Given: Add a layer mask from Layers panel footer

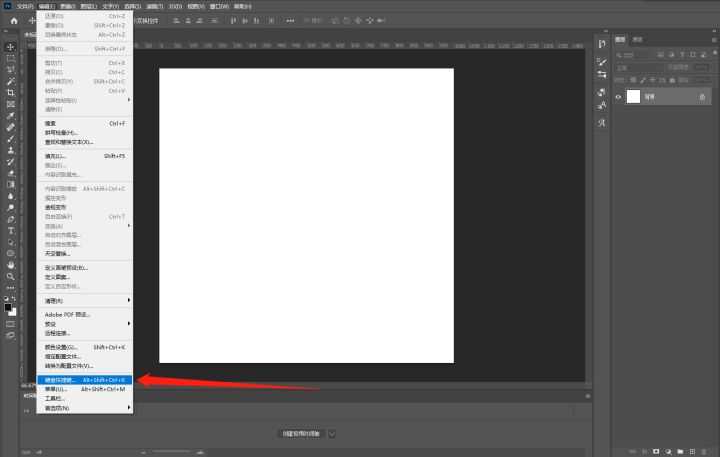Looking at the screenshot, I should pyautogui.click(x=656, y=451).
